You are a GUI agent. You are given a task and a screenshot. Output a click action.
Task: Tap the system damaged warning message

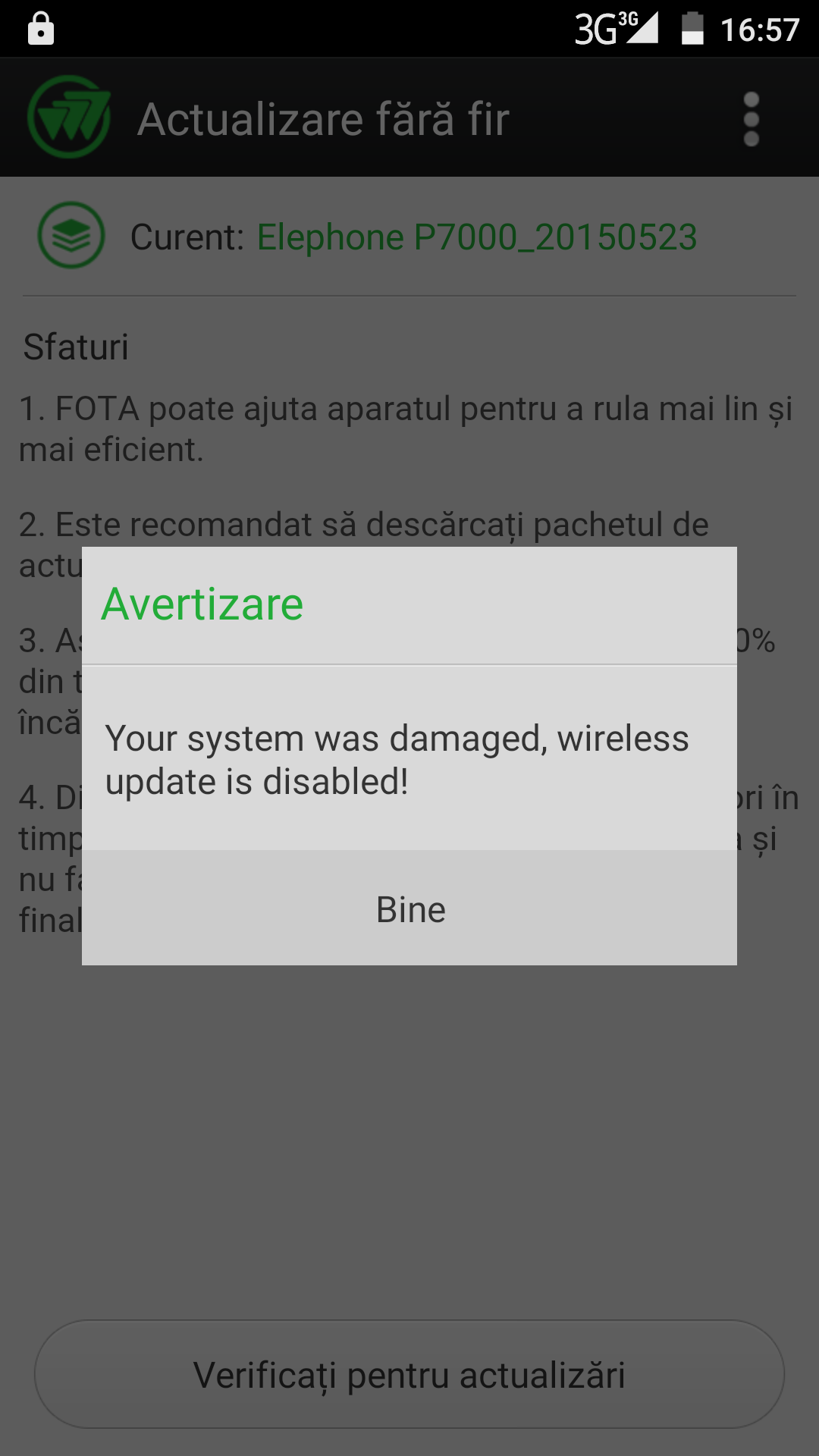(397, 760)
